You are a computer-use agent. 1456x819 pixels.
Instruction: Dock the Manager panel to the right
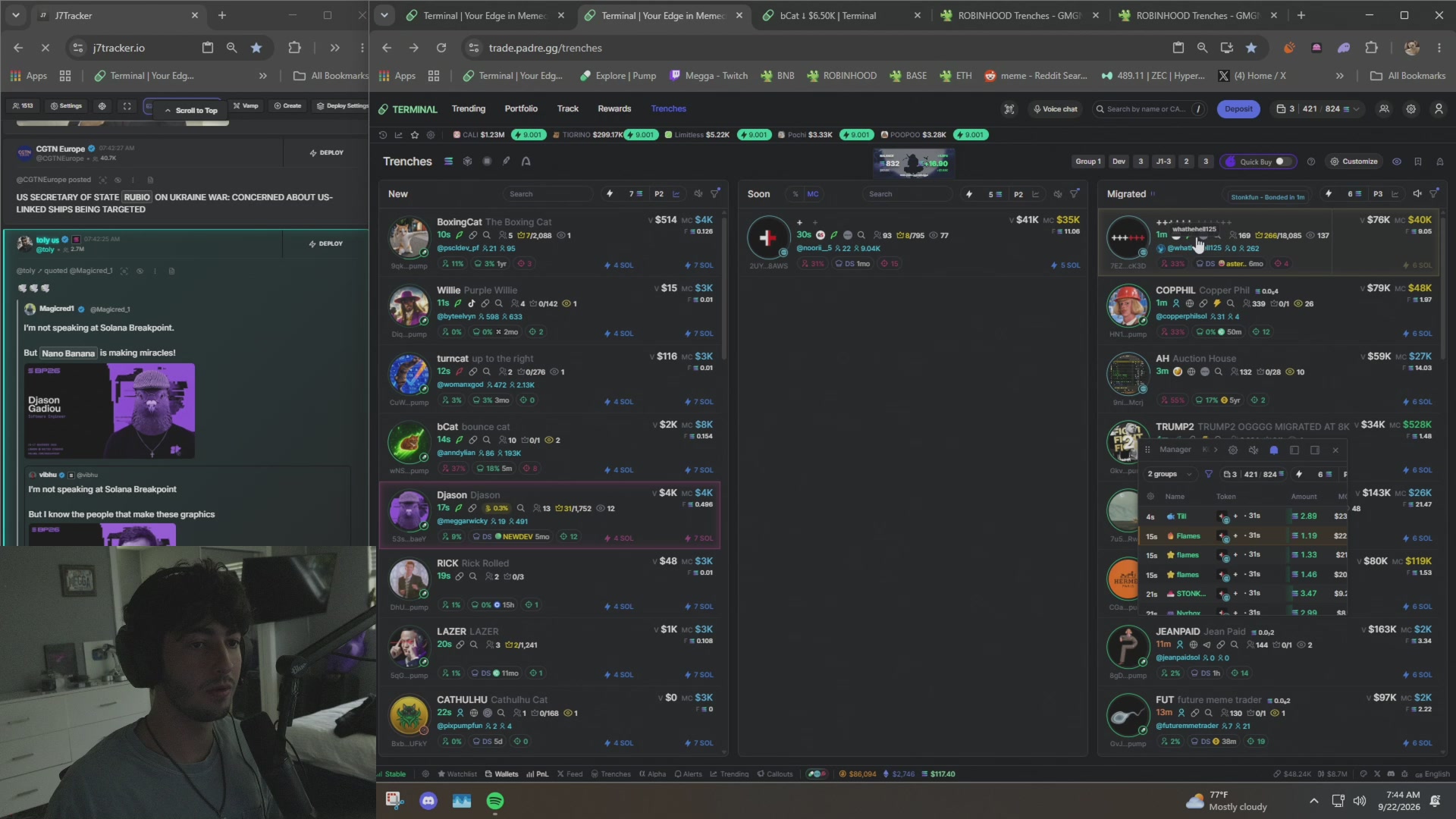pyautogui.click(x=1315, y=450)
